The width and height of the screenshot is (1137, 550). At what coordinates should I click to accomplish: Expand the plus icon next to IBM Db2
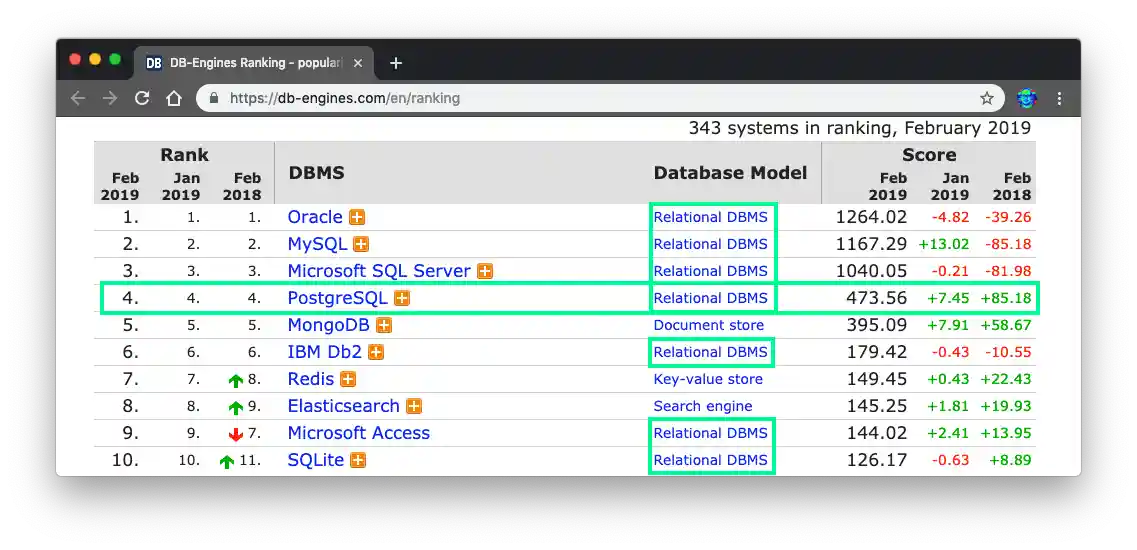[x=376, y=353]
